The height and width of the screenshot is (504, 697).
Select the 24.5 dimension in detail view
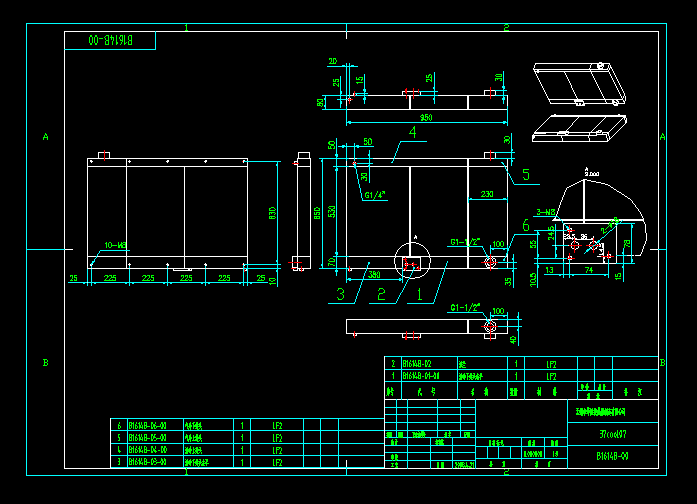[551, 233]
